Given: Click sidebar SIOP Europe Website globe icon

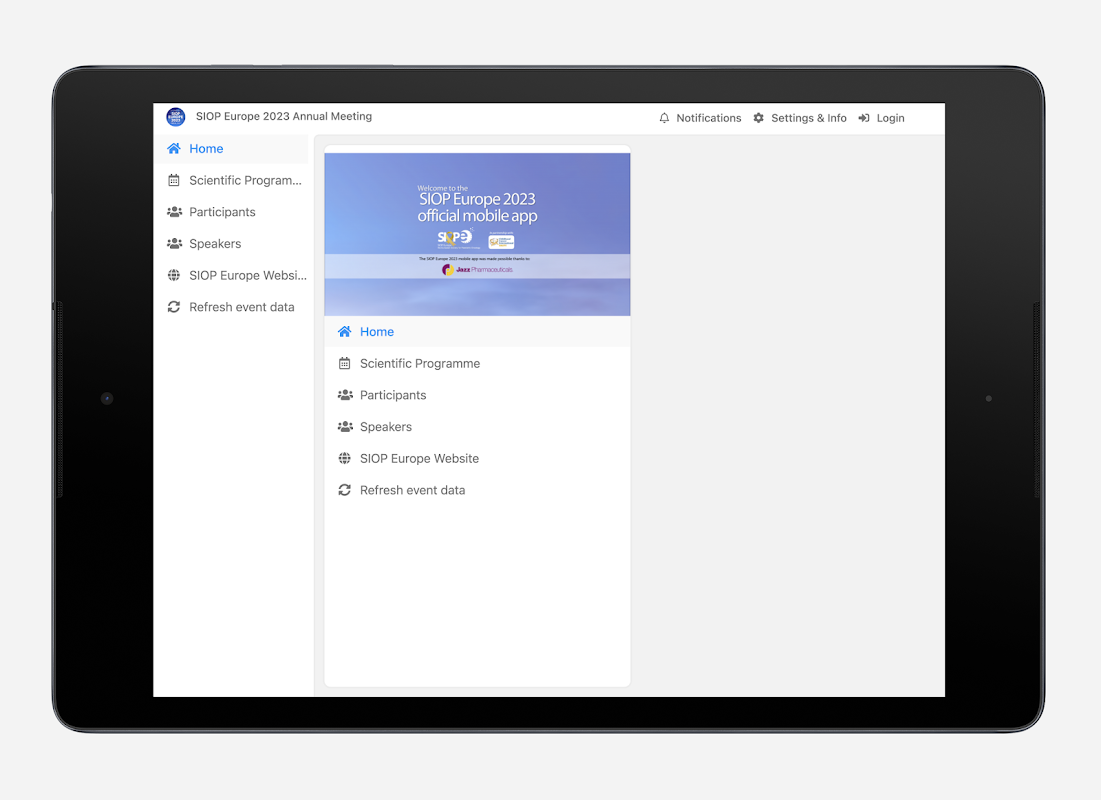Looking at the screenshot, I should [x=174, y=275].
